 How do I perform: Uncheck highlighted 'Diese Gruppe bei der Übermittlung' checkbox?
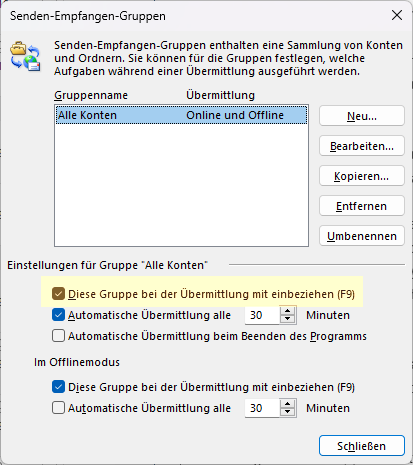coord(58,294)
